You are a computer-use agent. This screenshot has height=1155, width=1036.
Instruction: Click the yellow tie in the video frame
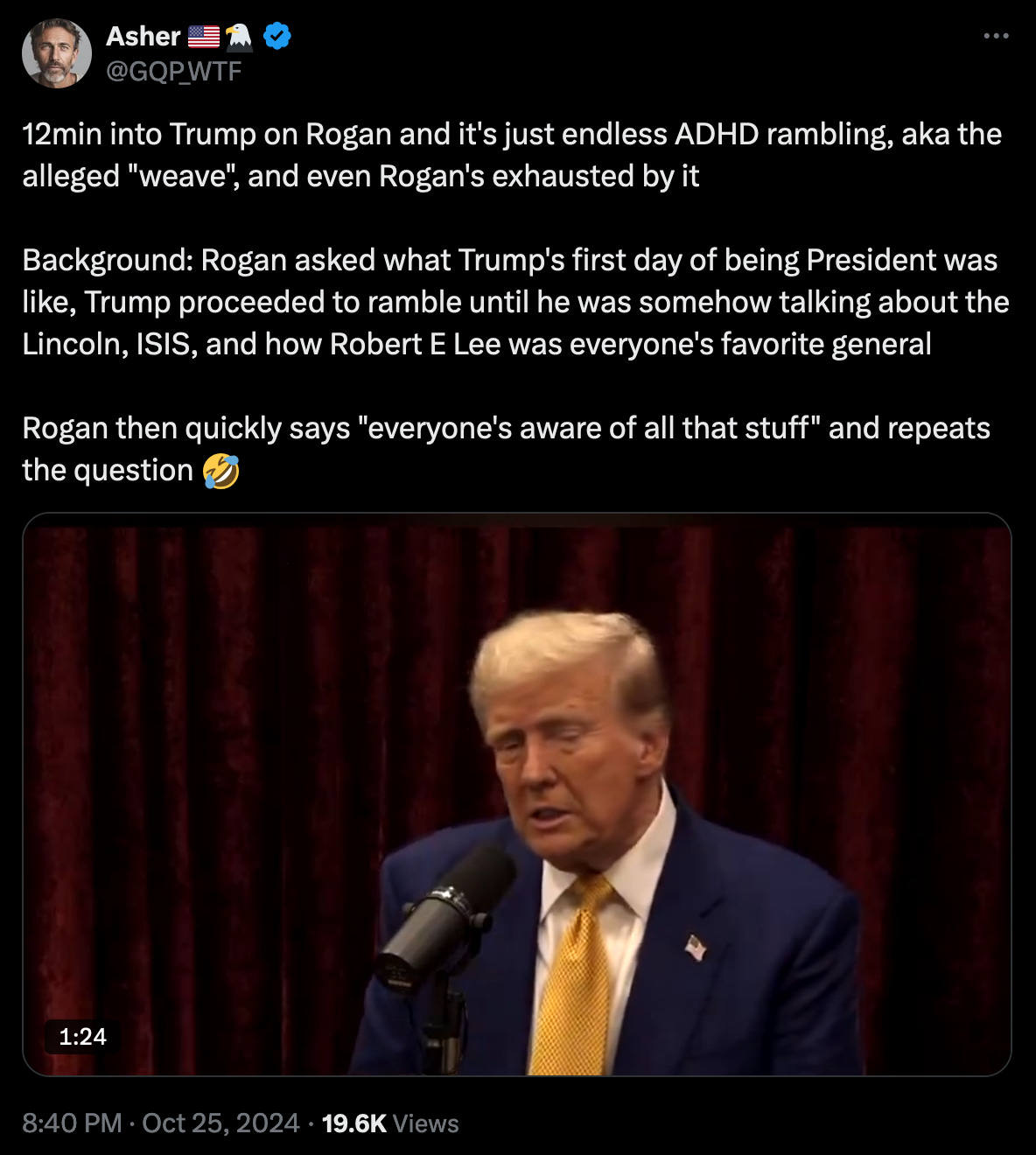pyautogui.click(x=573, y=976)
